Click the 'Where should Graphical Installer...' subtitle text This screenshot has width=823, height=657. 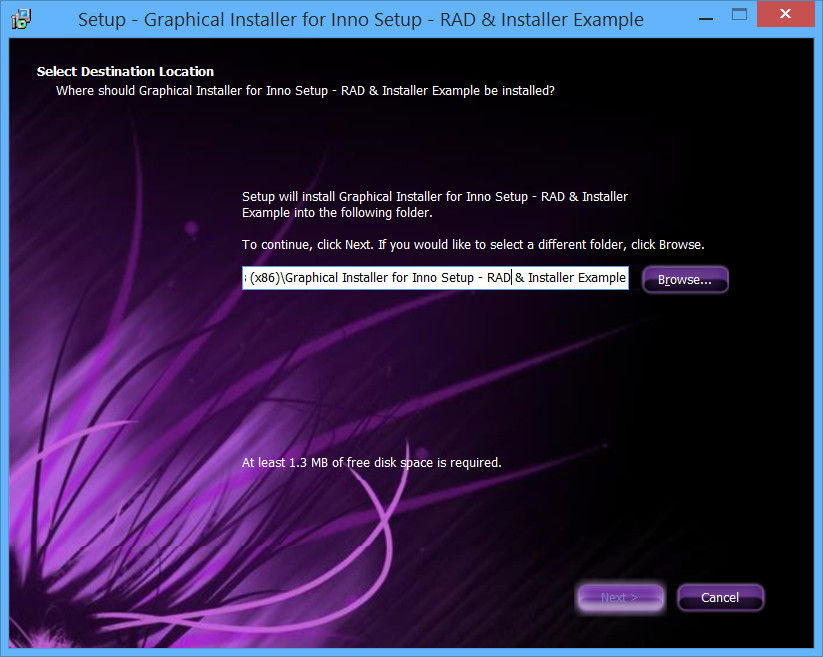(x=305, y=91)
